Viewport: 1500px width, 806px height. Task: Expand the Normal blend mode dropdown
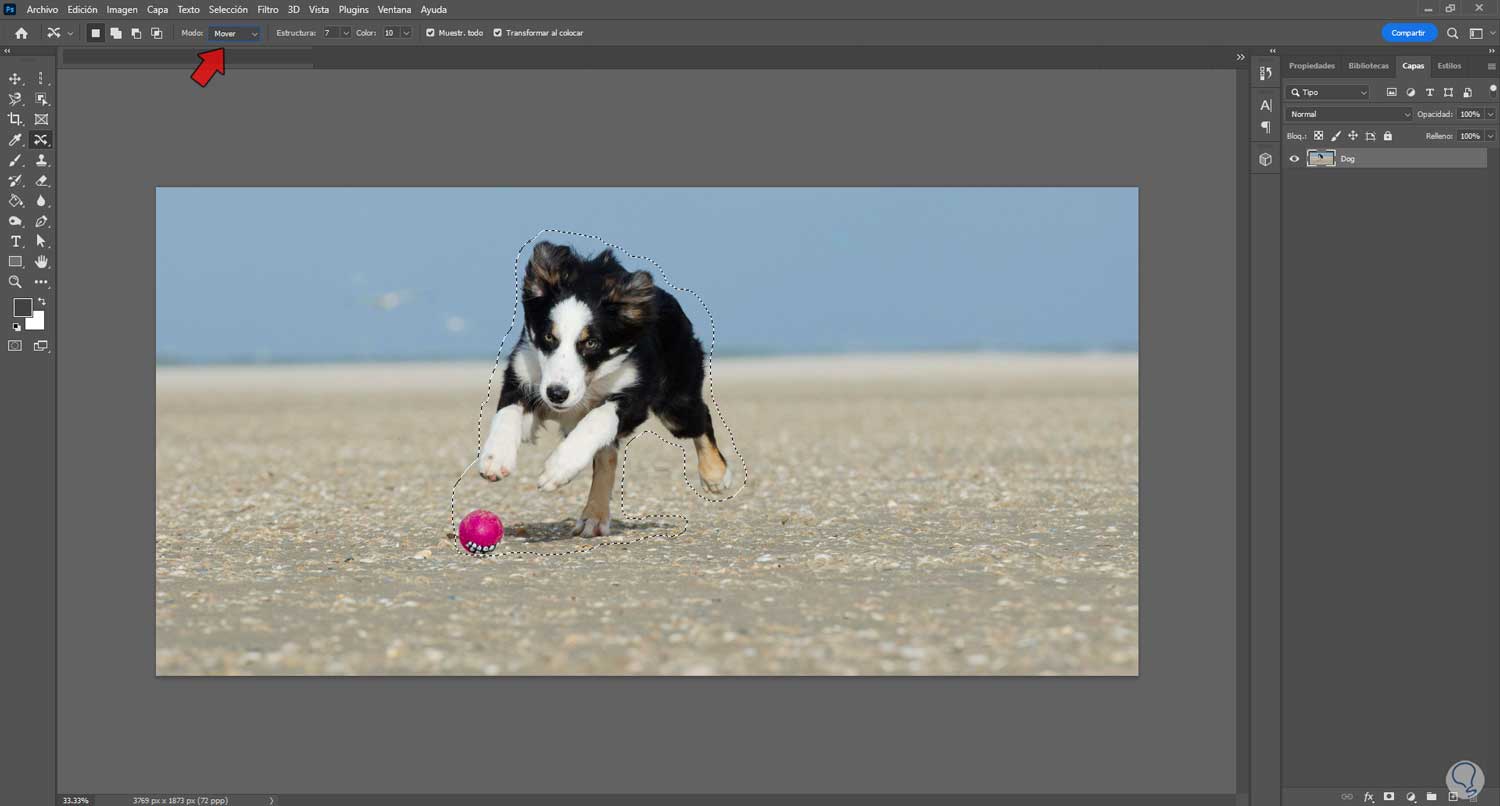point(1349,114)
